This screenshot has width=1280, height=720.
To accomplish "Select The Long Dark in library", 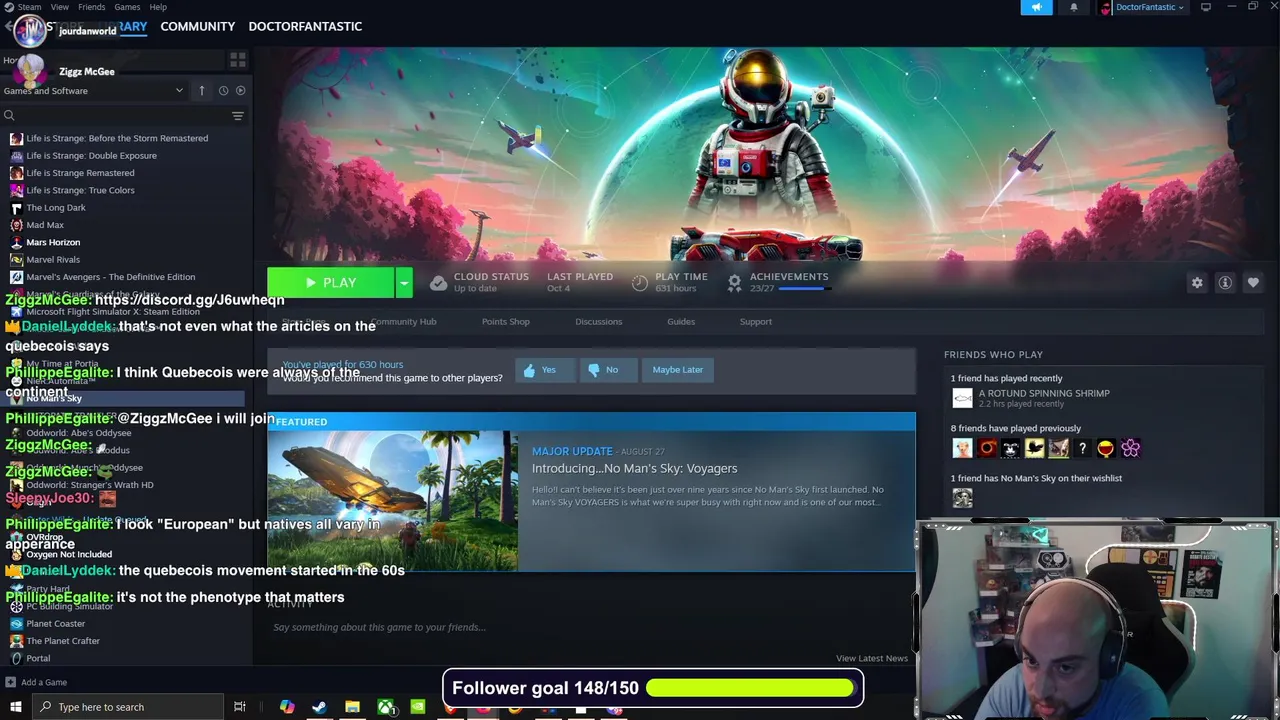I will click(x=56, y=208).
